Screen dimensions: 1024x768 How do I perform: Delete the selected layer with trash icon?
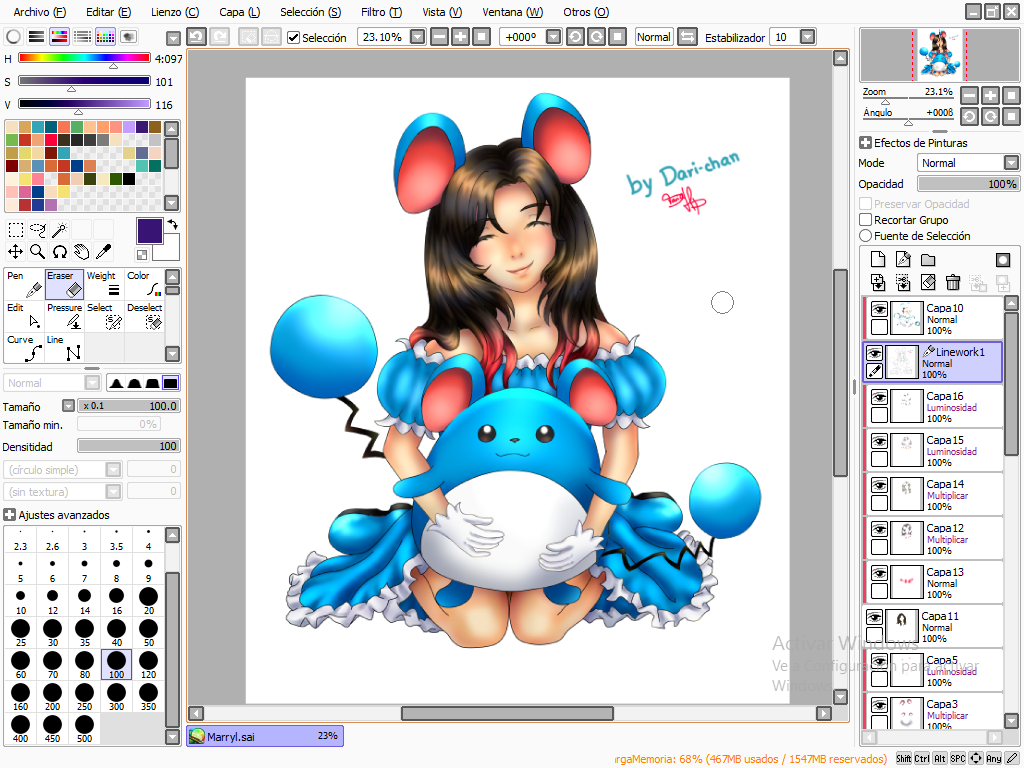point(953,282)
